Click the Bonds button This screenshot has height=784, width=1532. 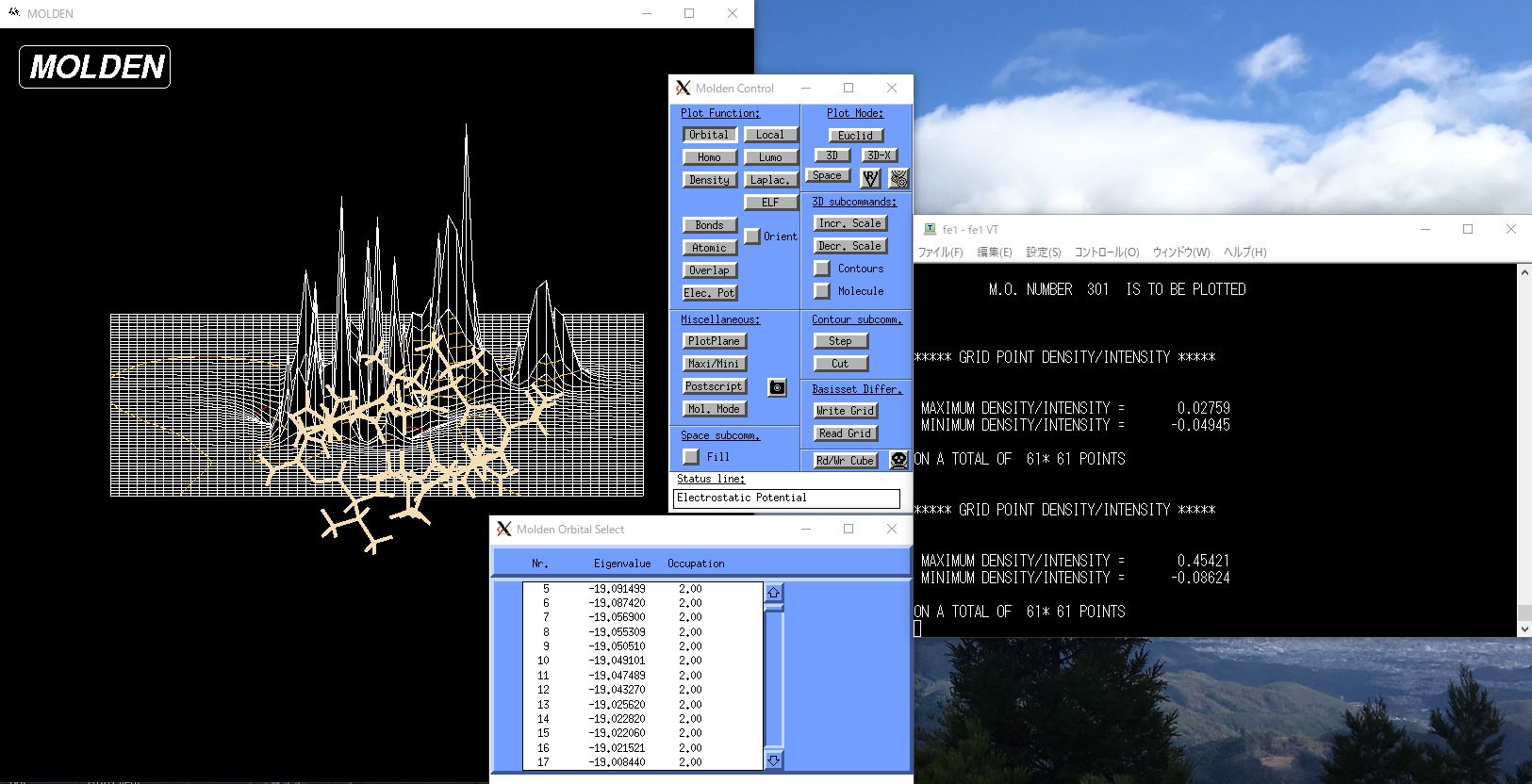(709, 225)
